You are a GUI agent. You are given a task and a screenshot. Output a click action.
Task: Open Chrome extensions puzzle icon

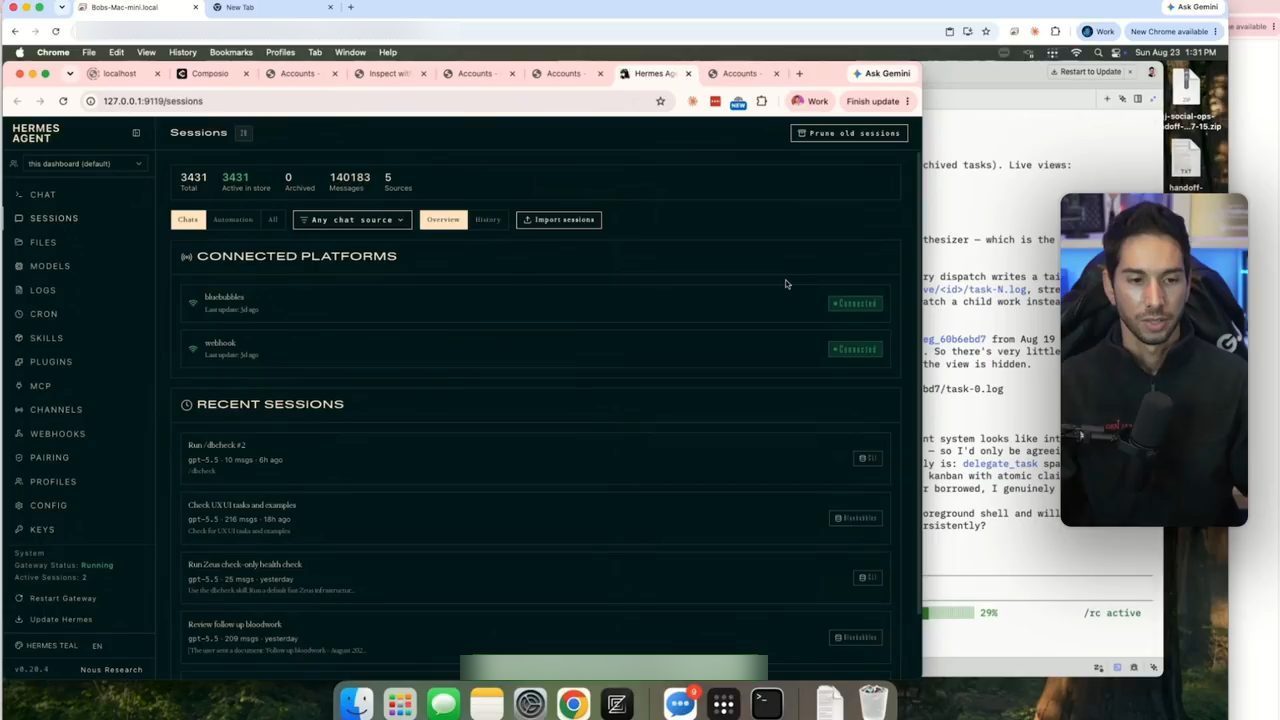[x=762, y=101]
